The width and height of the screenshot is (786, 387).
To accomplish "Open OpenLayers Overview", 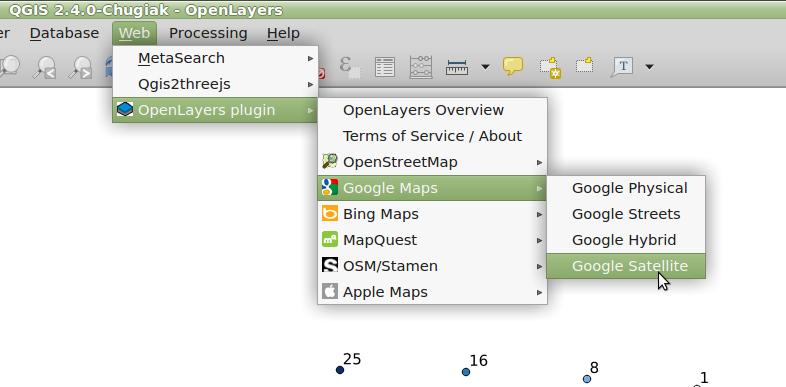I will click(432, 110).
